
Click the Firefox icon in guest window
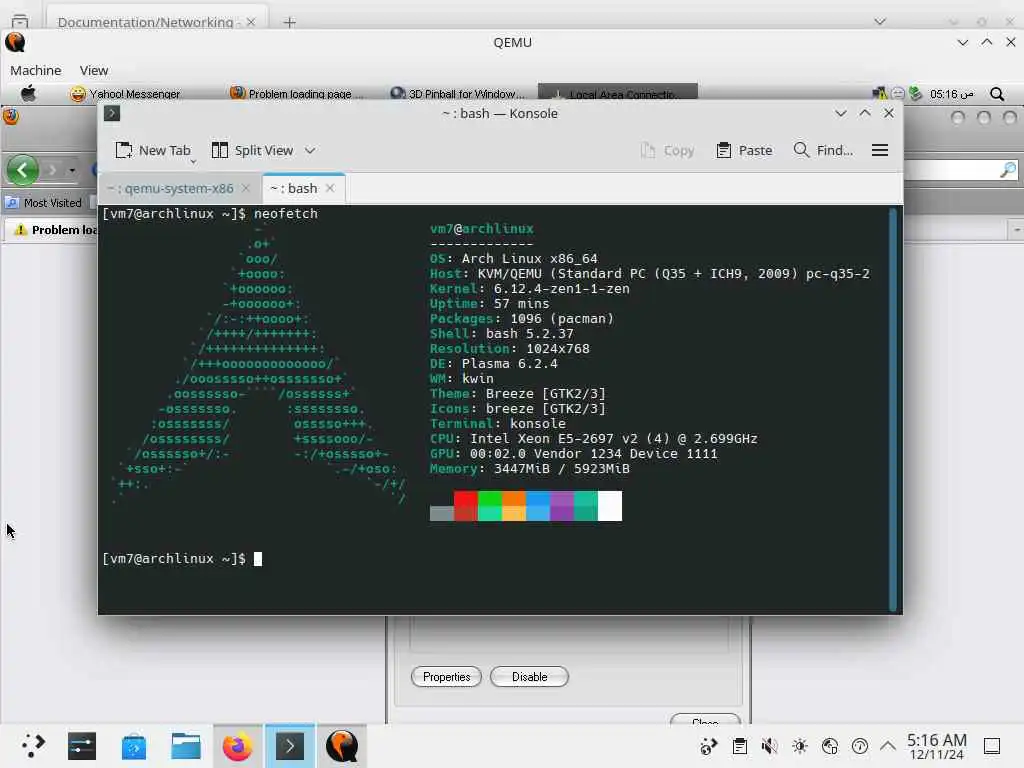coord(11,117)
